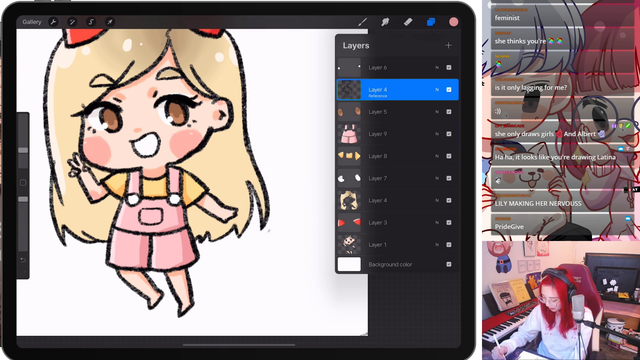Open blend mode N of Layer 1
This screenshot has width=640, height=360.
pos(437,244)
